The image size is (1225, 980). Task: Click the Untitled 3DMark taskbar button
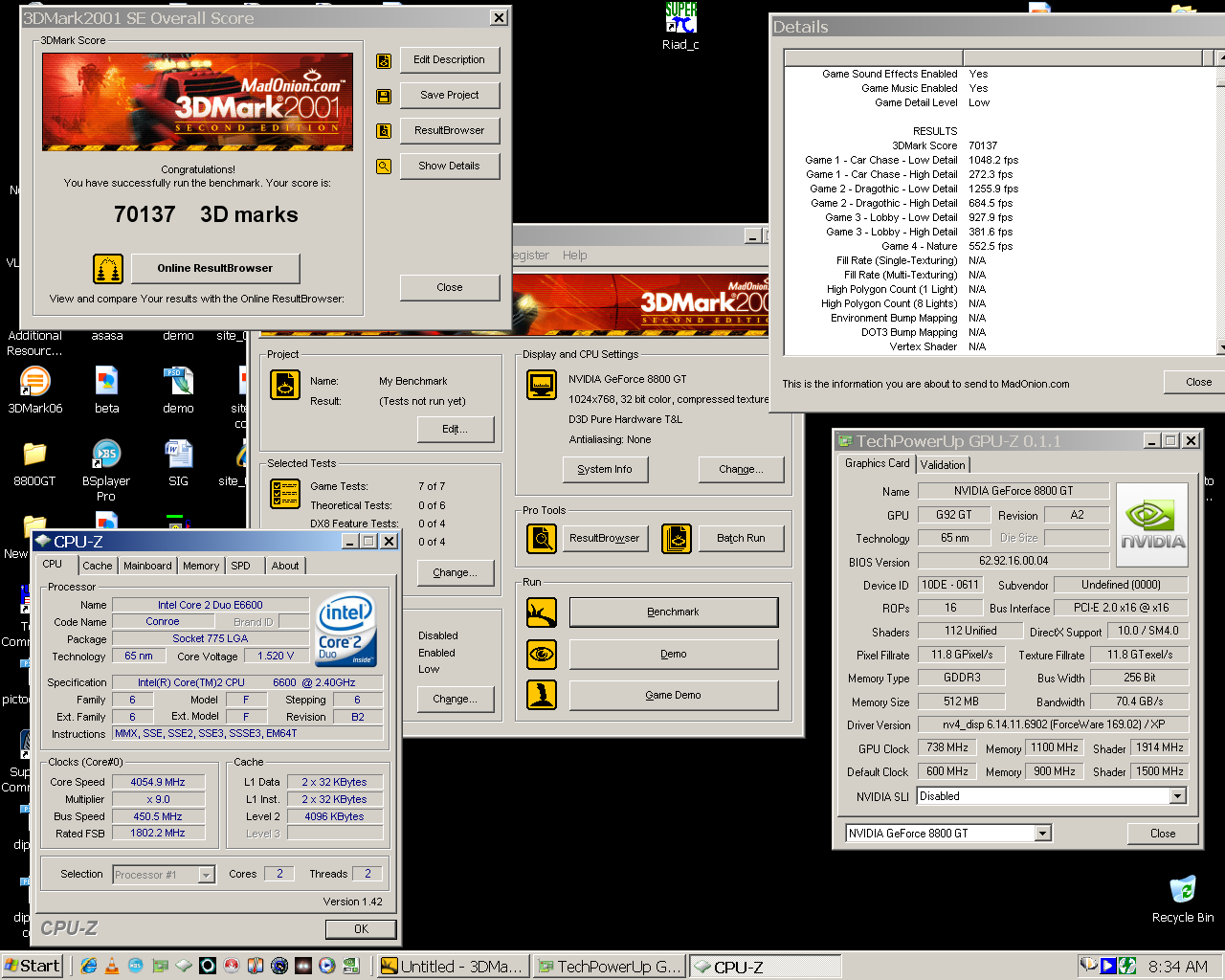(x=453, y=967)
